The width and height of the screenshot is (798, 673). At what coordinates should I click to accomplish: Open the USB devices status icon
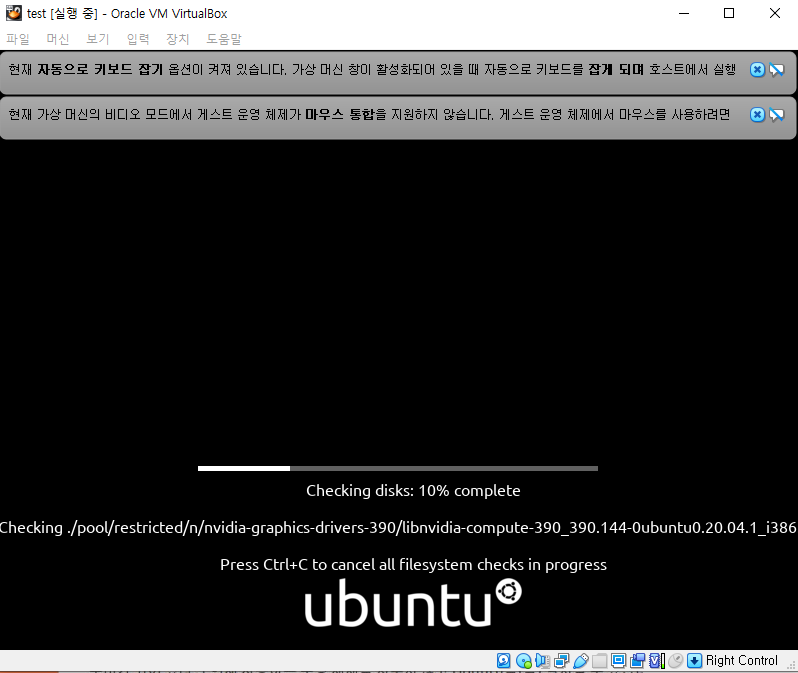coord(581,661)
